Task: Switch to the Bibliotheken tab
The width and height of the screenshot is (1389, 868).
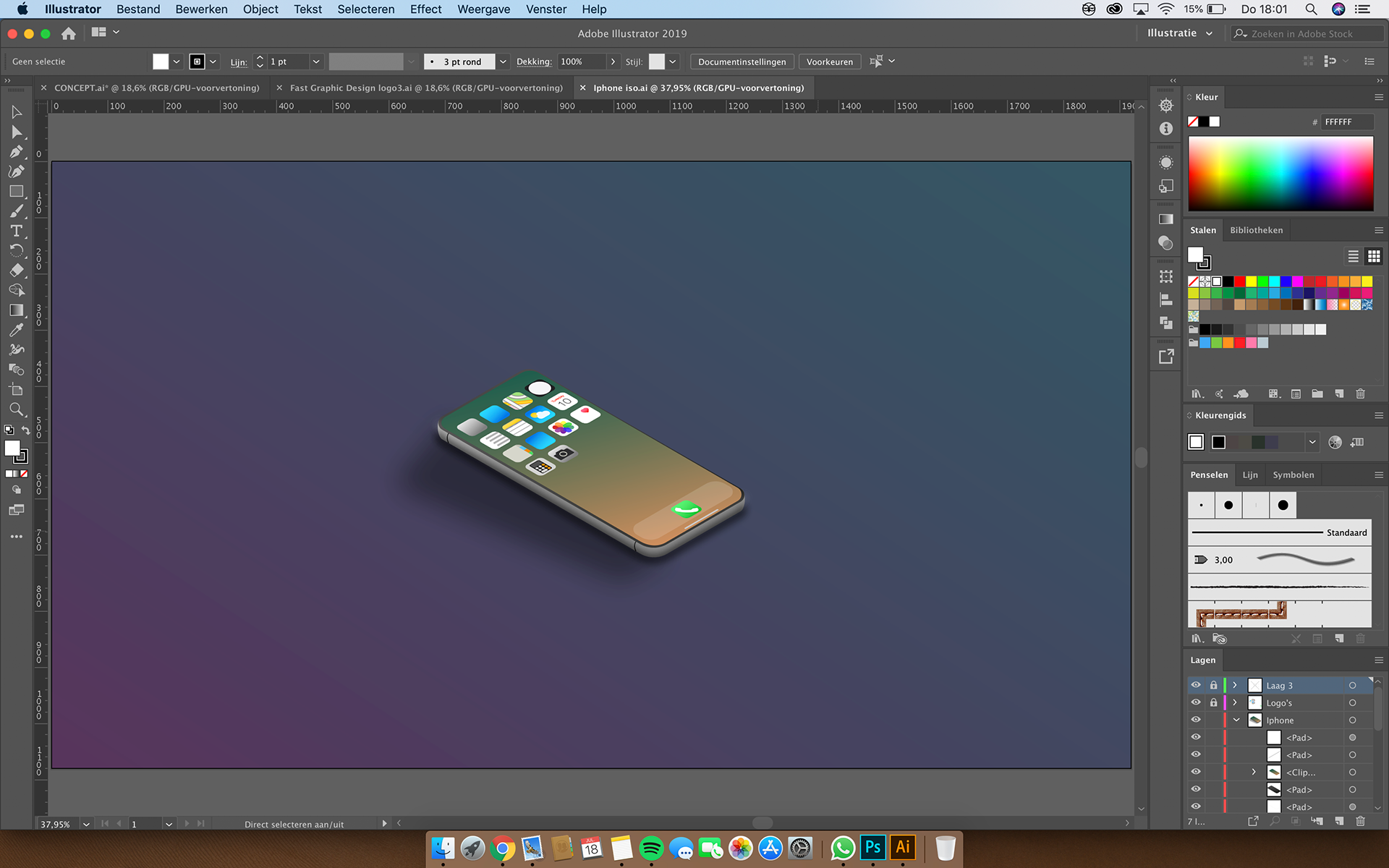Action: tap(1256, 230)
